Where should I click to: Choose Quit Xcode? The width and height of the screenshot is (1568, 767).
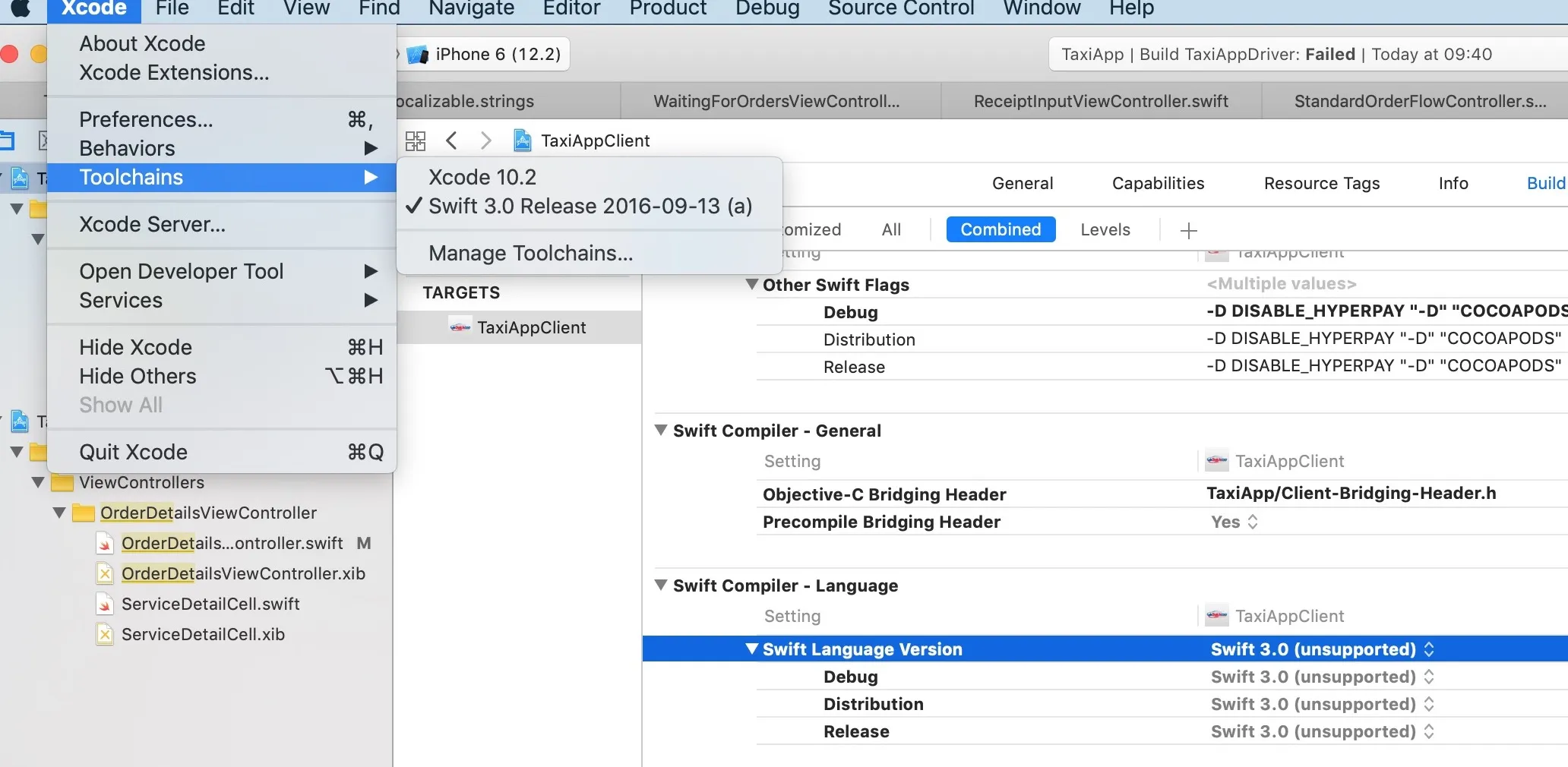pos(222,452)
